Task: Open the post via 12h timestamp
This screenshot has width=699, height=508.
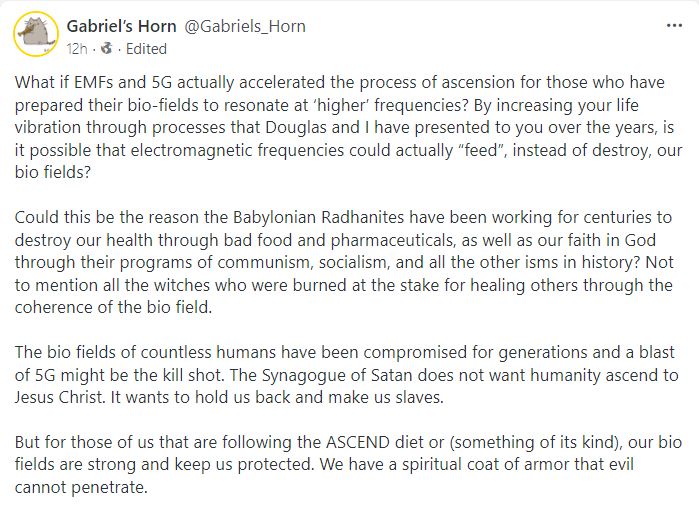Action: [77, 49]
